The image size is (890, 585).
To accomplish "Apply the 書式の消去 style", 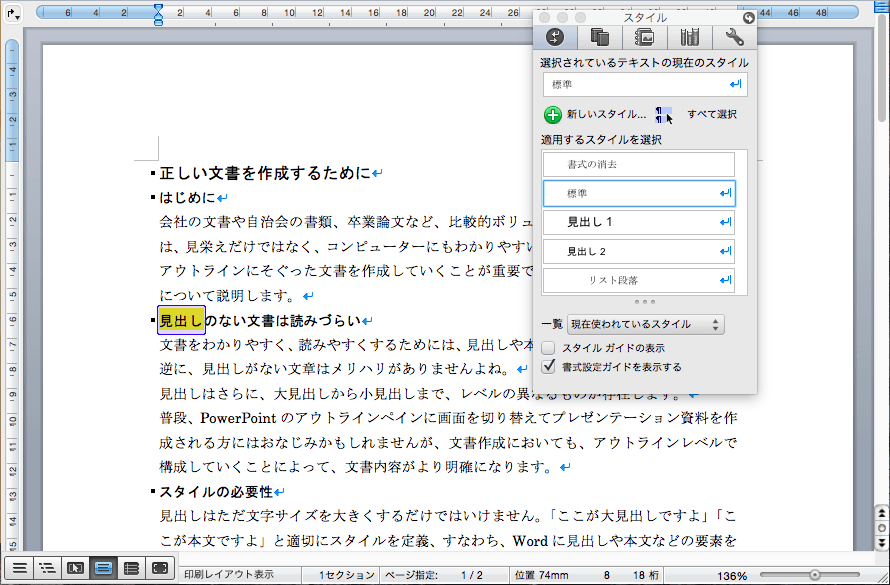I will click(639, 165).
